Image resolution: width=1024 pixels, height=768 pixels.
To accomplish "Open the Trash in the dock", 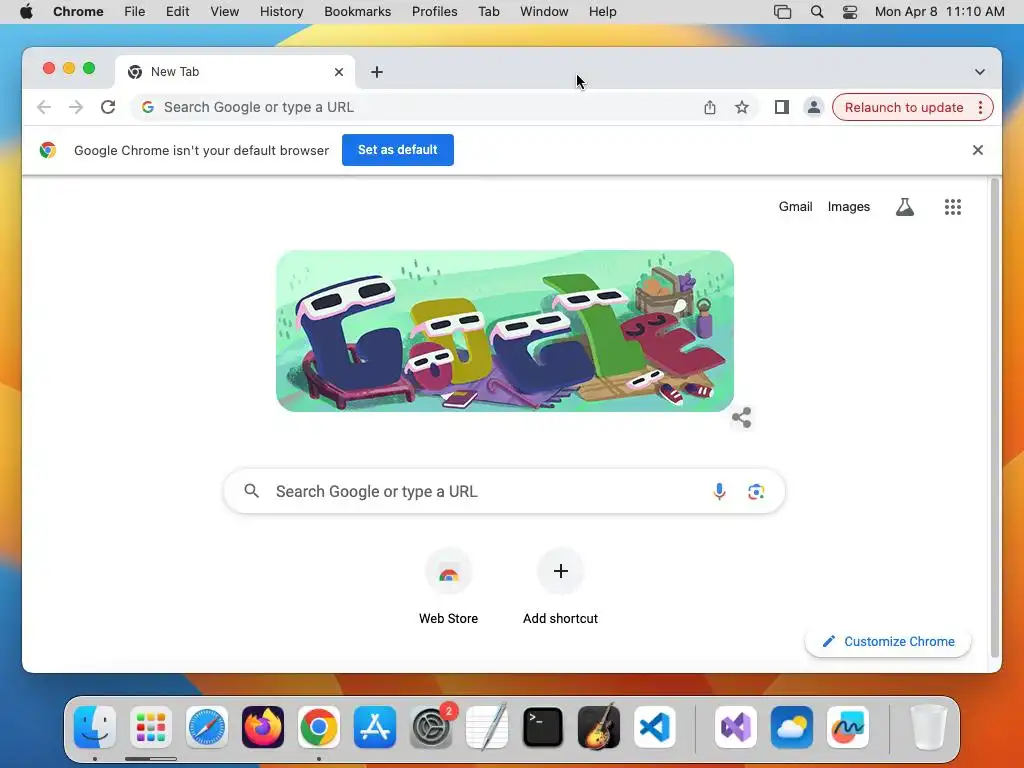I will click(x=928, y=727).
